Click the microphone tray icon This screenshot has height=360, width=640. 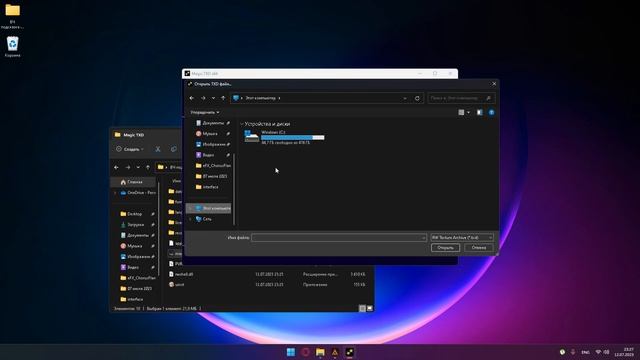(573, 352)
